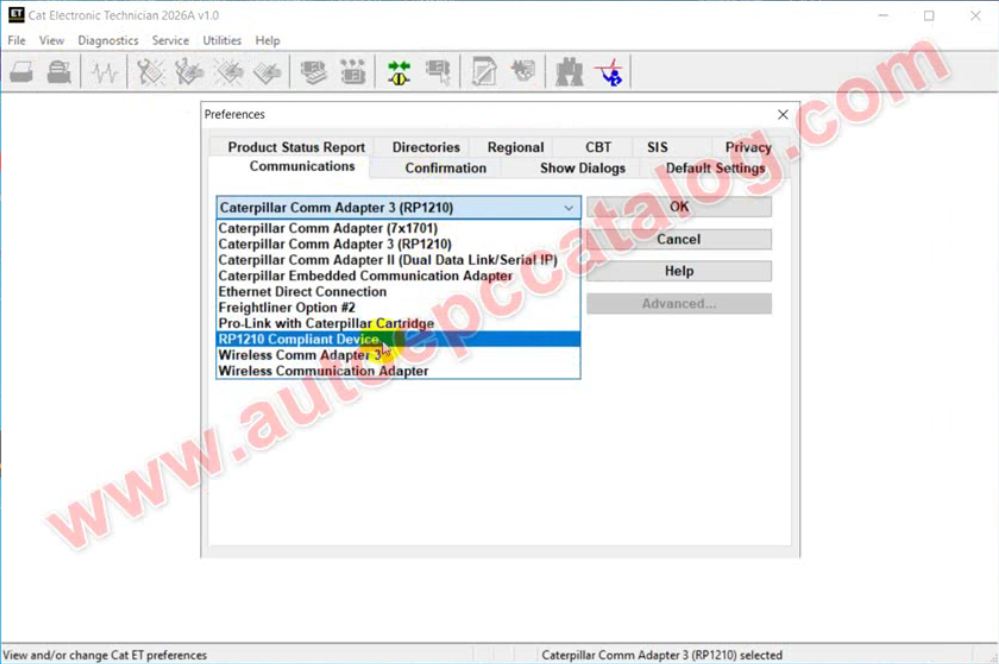Click the Cat ET app icon in title bar
999x664 pixels.
[15, 15]
